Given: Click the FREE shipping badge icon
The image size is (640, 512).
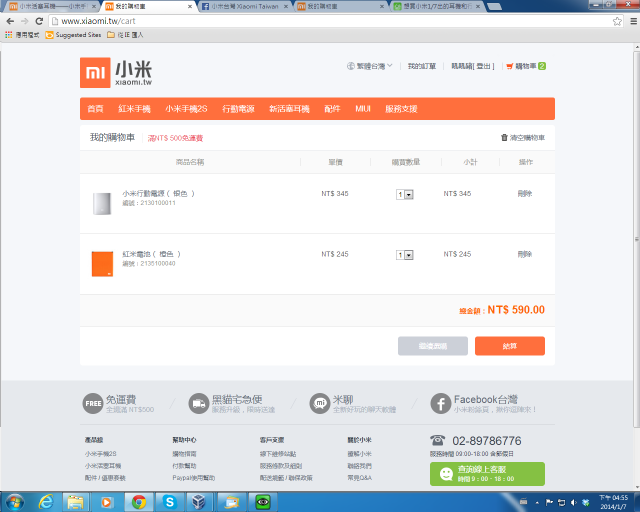Looking at the screenshot, I should pos(93,403).
